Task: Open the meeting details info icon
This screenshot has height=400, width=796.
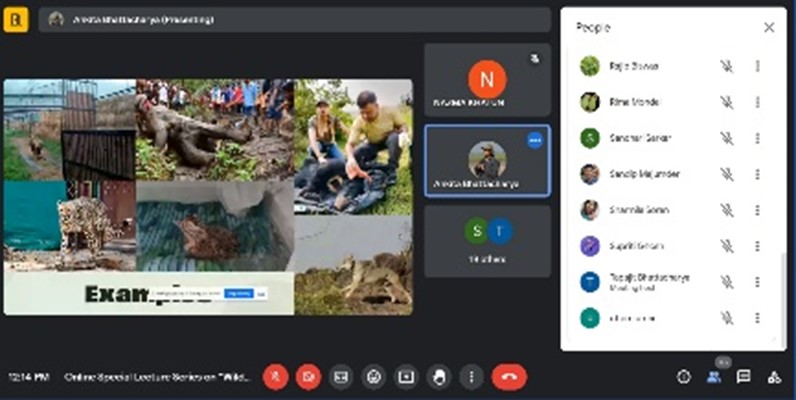Action: (684, 377)
